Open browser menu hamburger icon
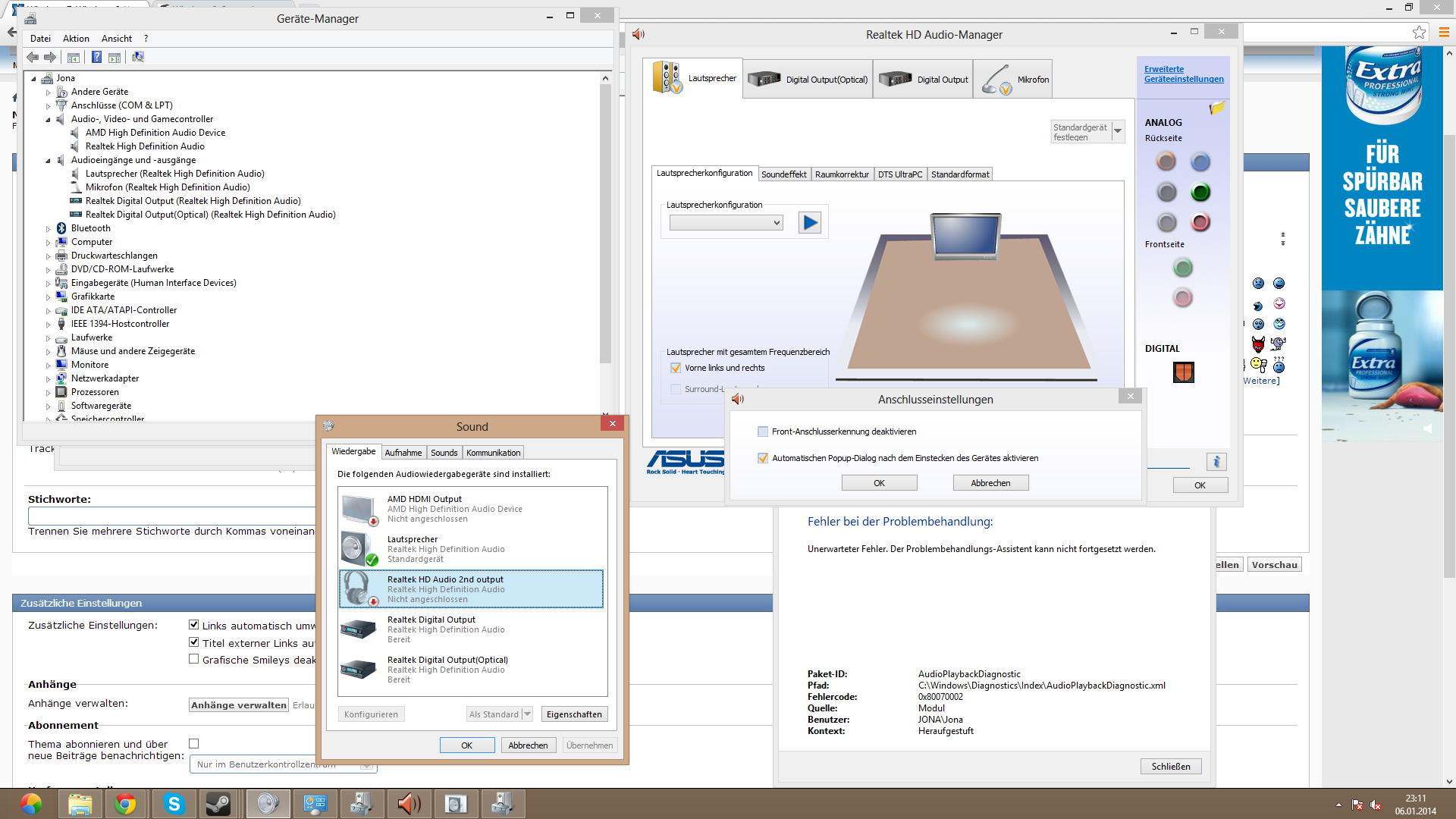The width and height of the screenshot is (1456, 819). tap(1444, 33)
